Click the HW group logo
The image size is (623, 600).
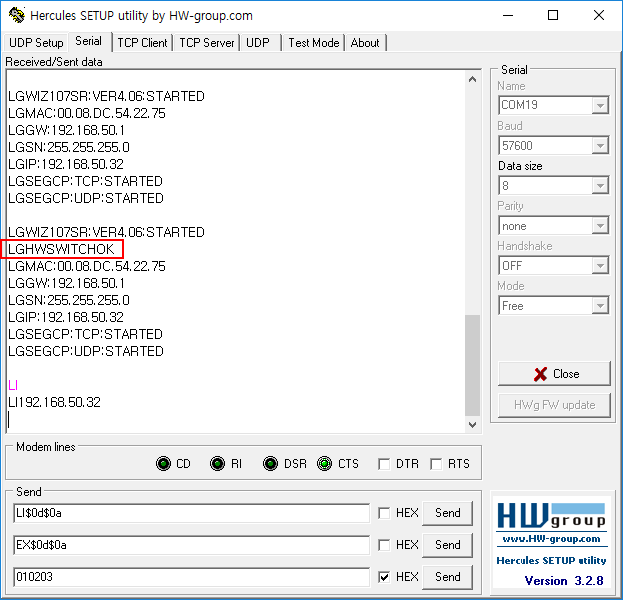click(551, 516)
